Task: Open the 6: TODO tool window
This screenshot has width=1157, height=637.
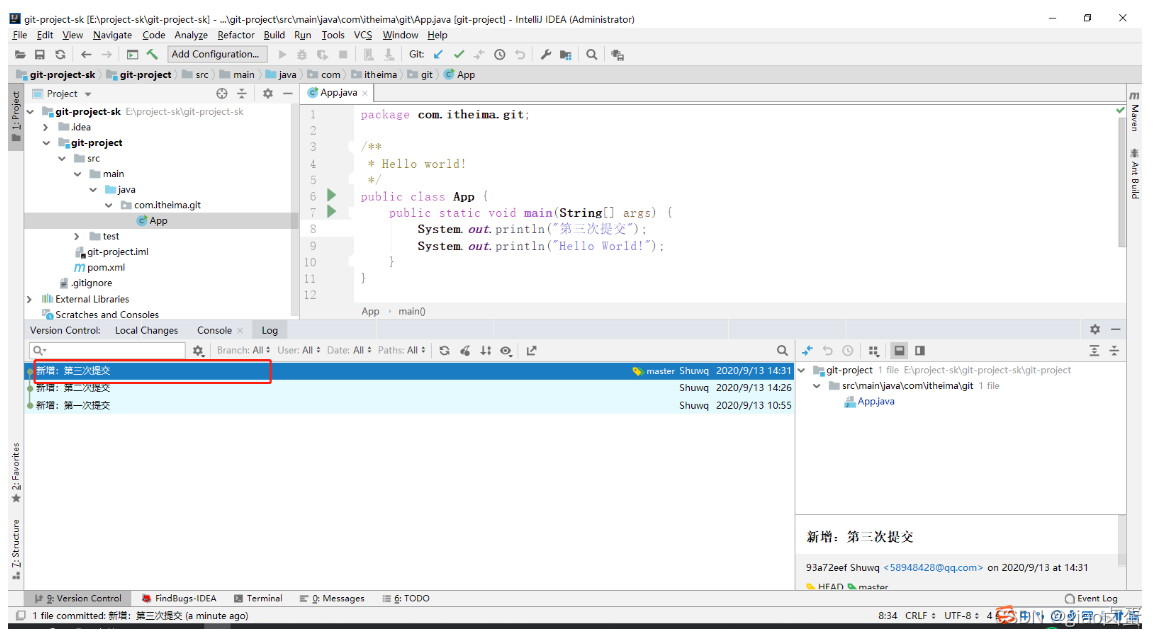Action: point(406,599)
